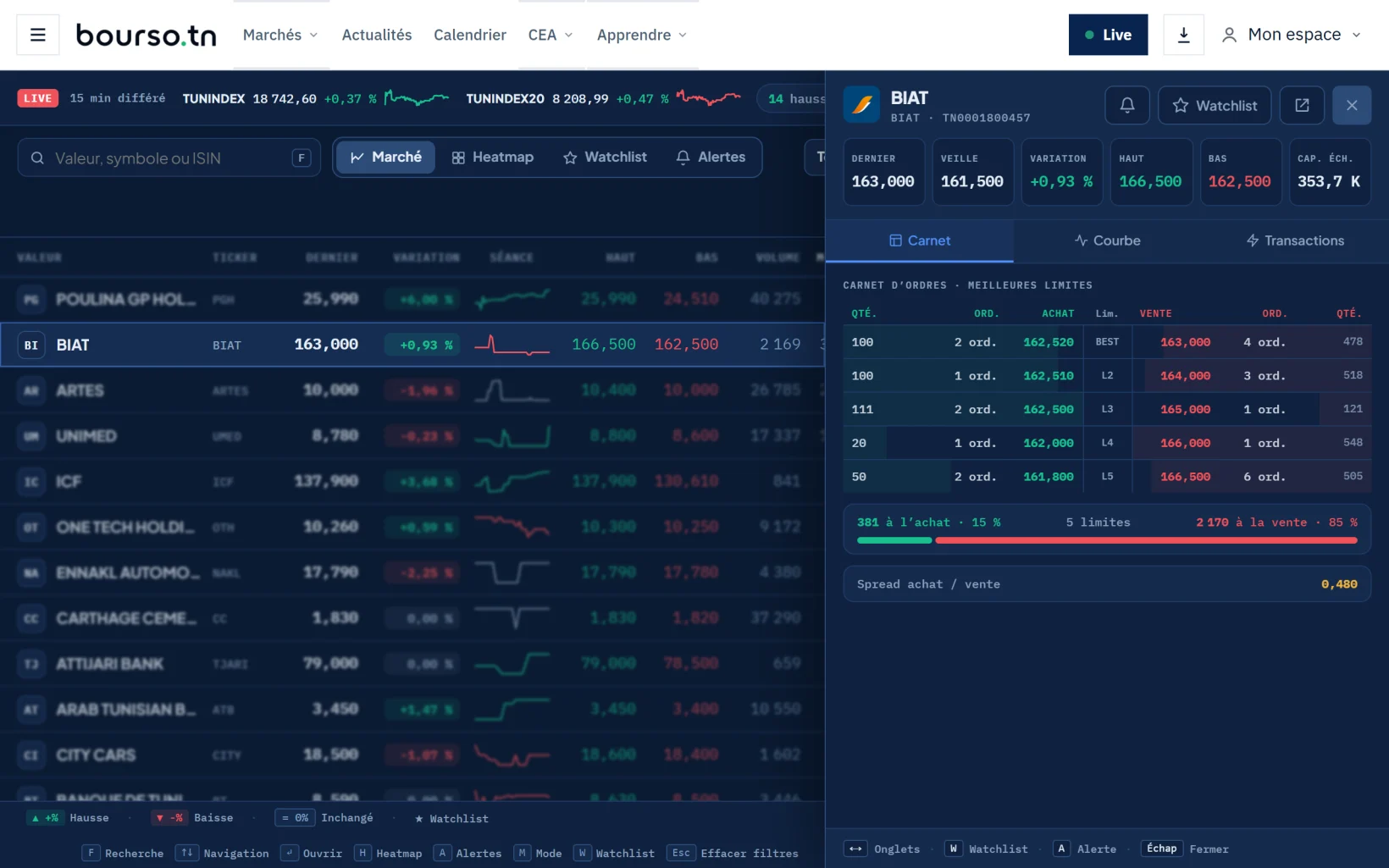Click the best bid price 162,520
The width and height of the screenshot is (1389, 868).
tap(1049, 342)
